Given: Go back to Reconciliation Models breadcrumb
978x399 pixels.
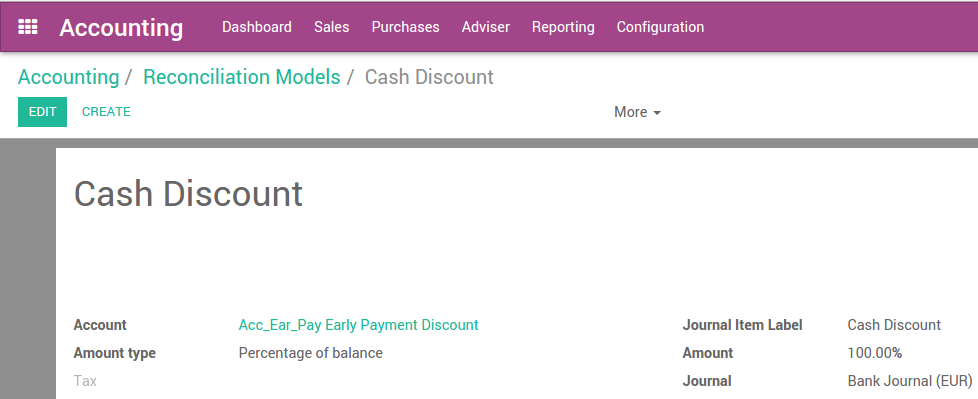Looking at the screenshot, I should pyautogui.click(x=242, y=77).
